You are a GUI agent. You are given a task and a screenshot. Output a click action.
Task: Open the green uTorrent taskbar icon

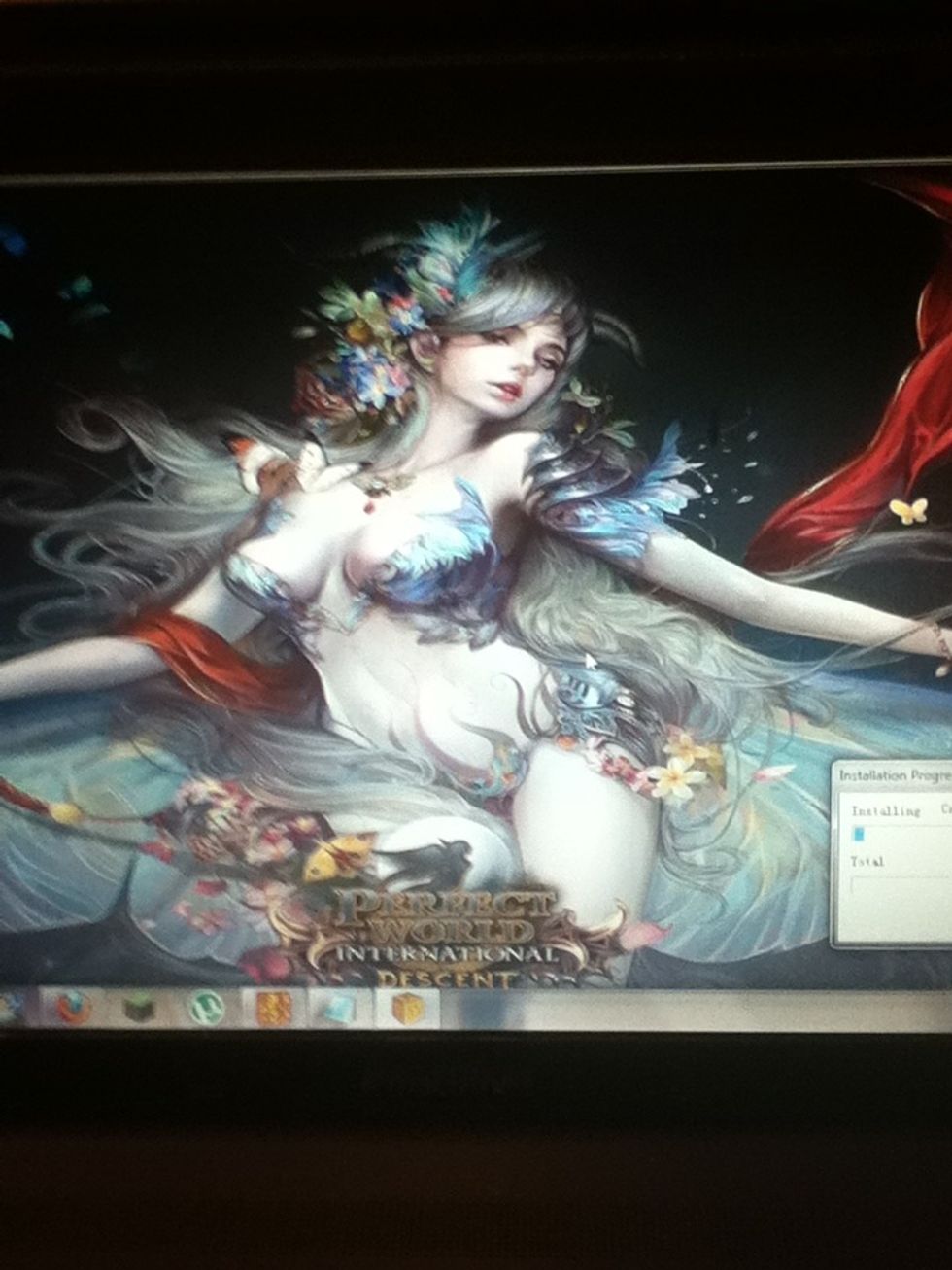point(205,1010)
